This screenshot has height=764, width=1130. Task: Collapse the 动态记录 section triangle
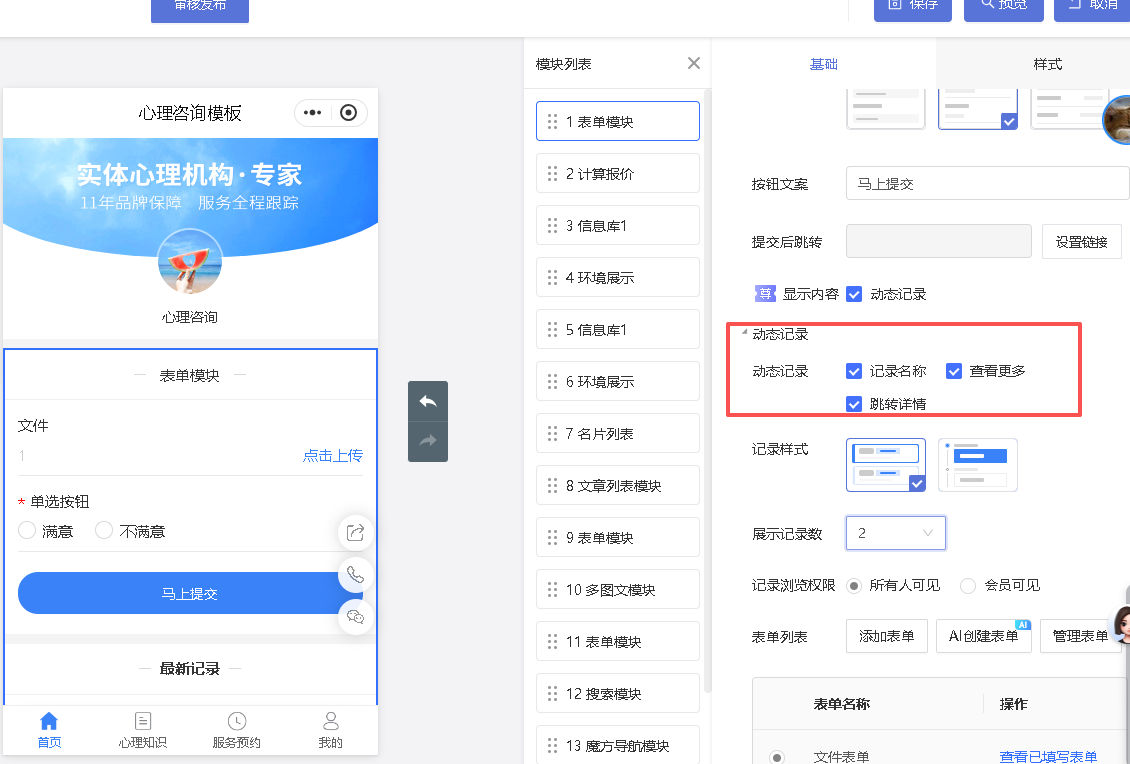744,334
